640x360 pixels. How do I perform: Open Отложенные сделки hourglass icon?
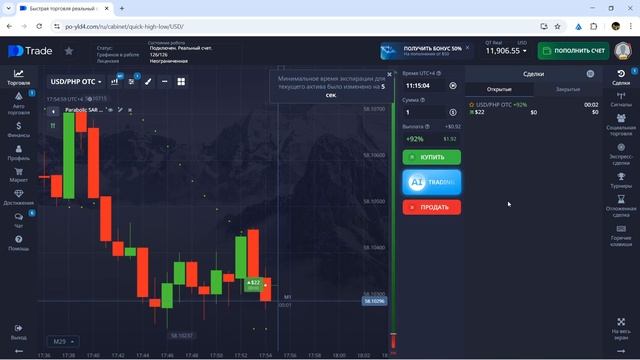tap(621, 206)
